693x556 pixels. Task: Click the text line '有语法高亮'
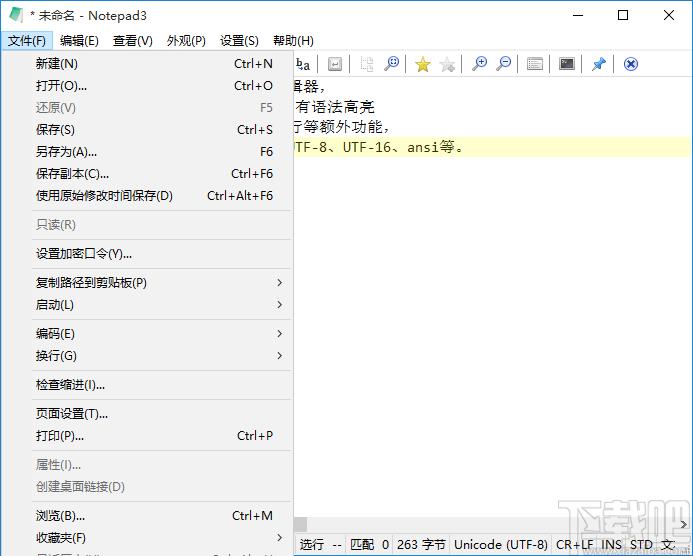point(335,107)
